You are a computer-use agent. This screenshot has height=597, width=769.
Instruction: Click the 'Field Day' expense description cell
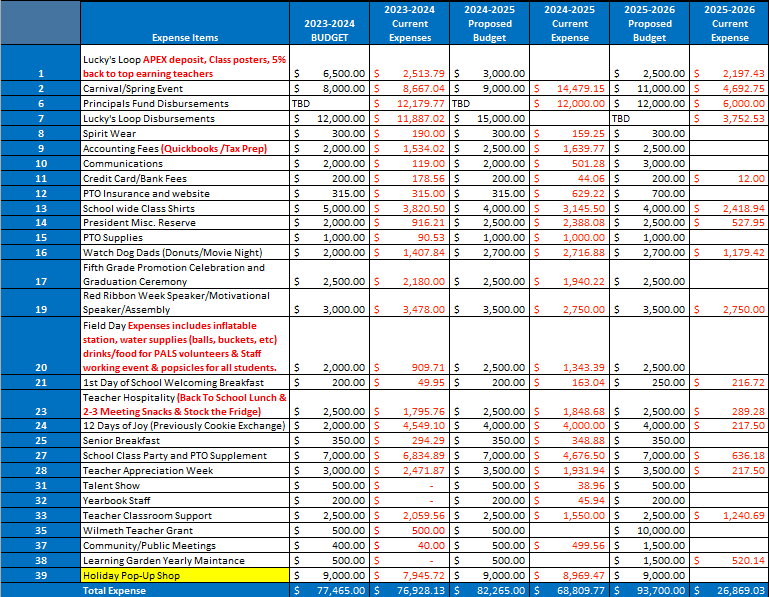(185, 346)
